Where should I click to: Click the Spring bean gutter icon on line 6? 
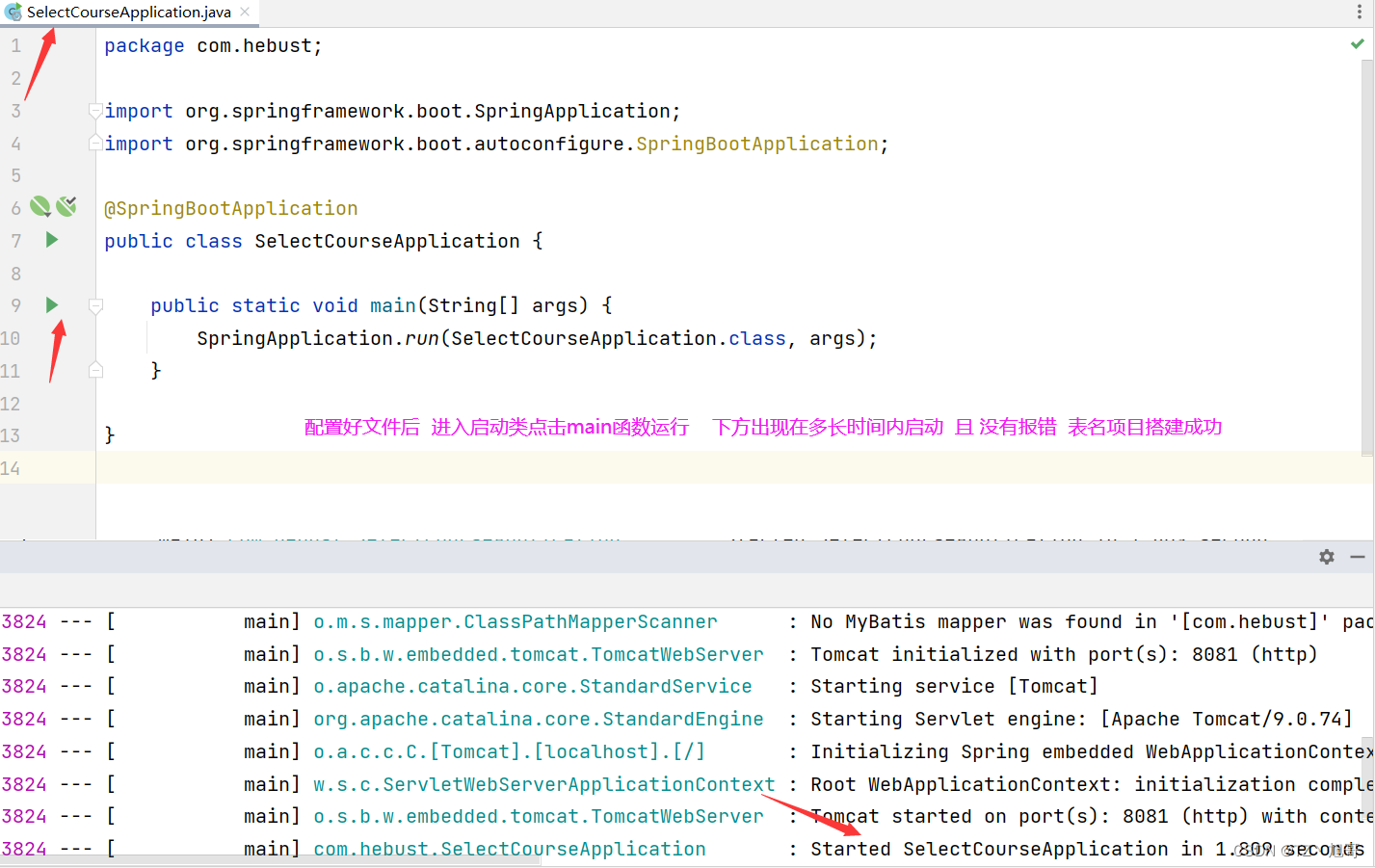[x=40, y=206]
